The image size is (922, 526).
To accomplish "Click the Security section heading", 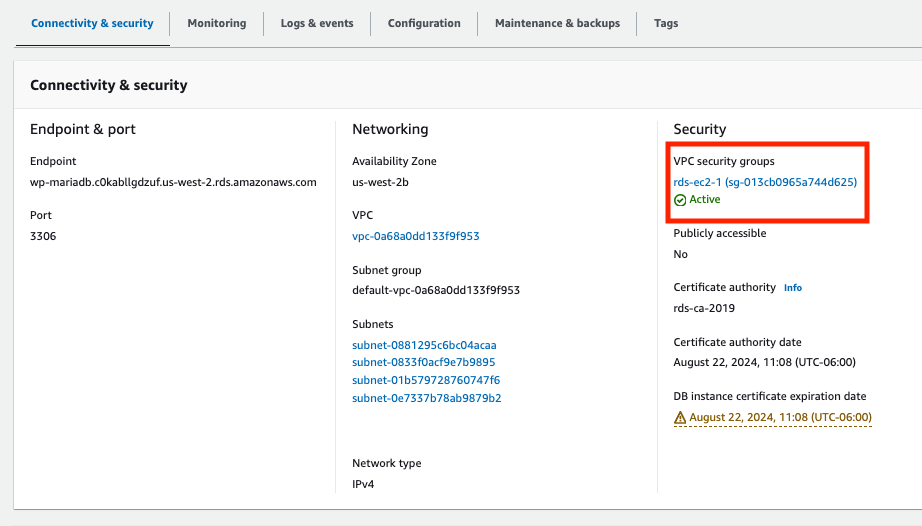I will coord(700,129).
